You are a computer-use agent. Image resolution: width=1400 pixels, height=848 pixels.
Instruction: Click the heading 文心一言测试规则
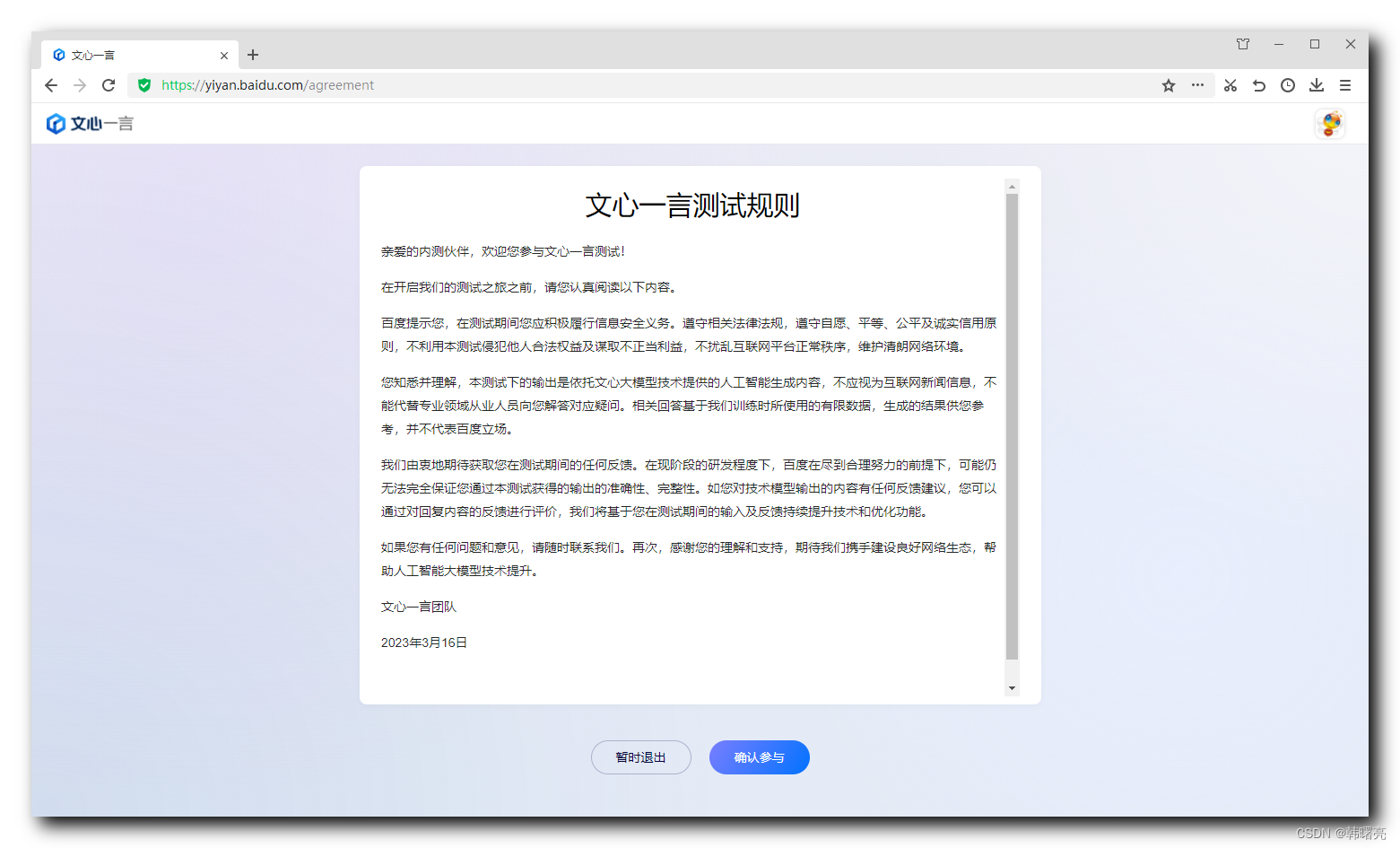pos(692,205)
